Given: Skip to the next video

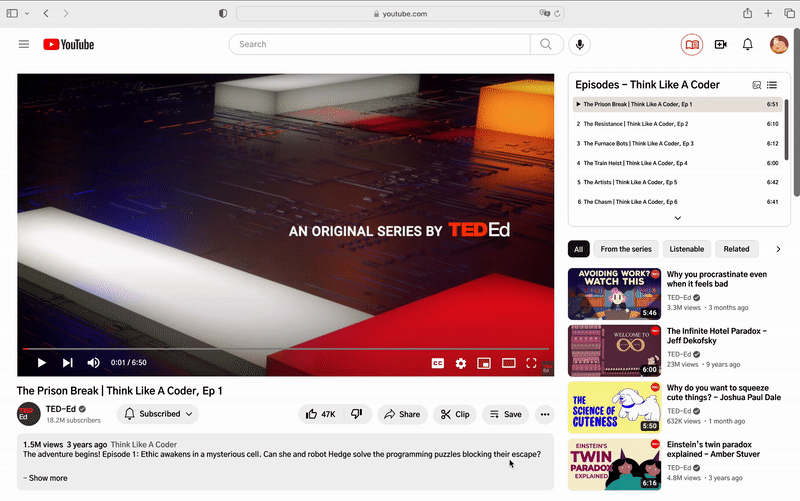Looking at the screenshot, I should pos(67,363).
